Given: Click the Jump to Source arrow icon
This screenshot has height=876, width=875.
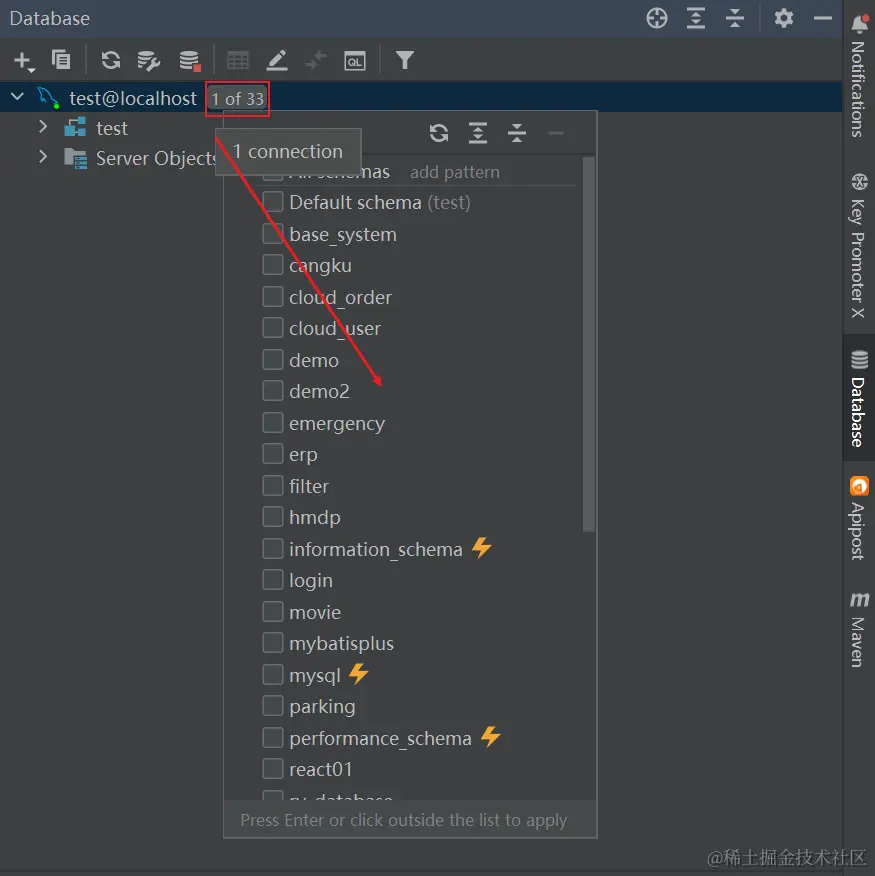Looking at the screenshot, I should 316,60.
